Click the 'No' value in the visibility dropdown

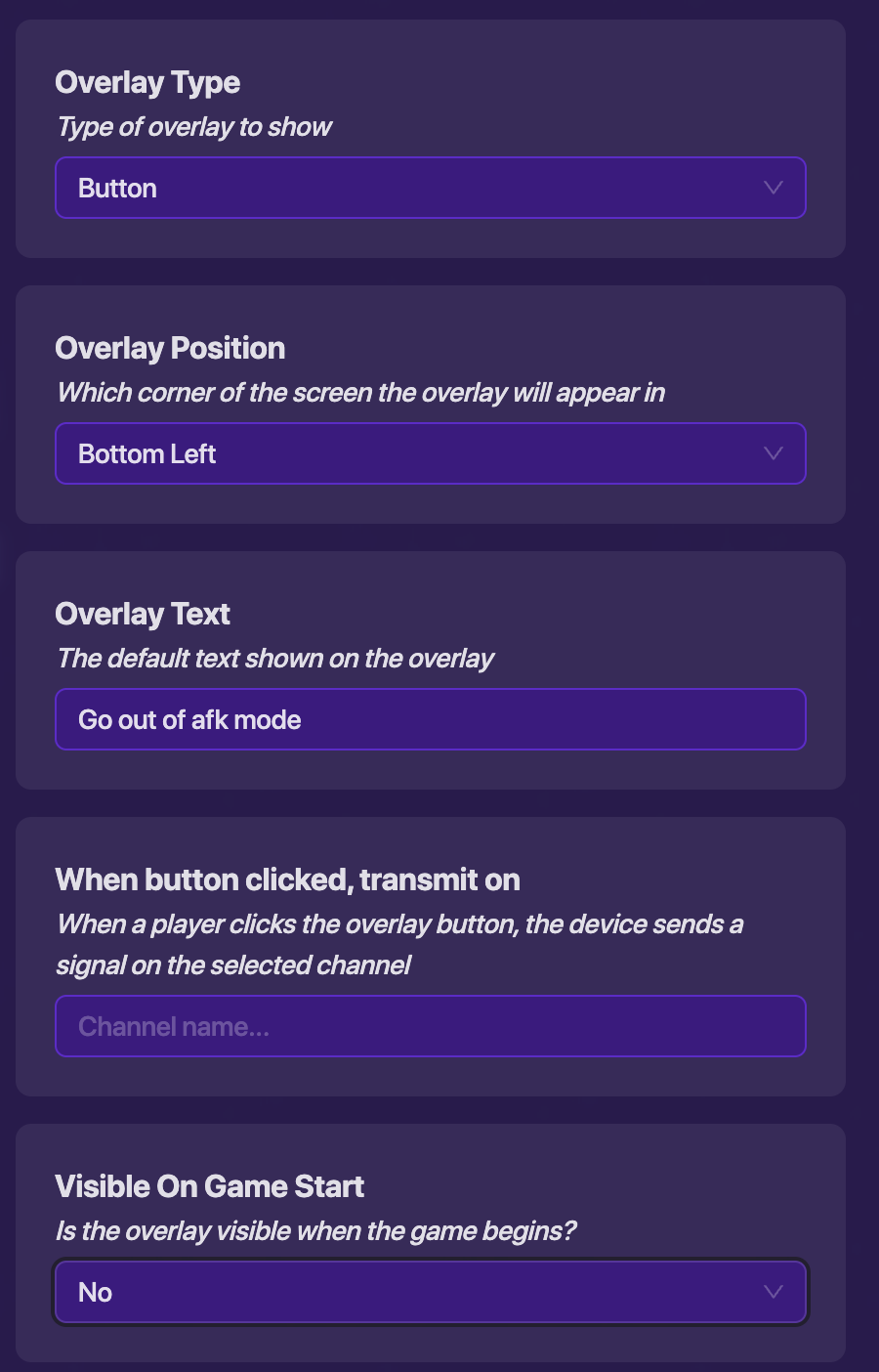[96, 1293]
